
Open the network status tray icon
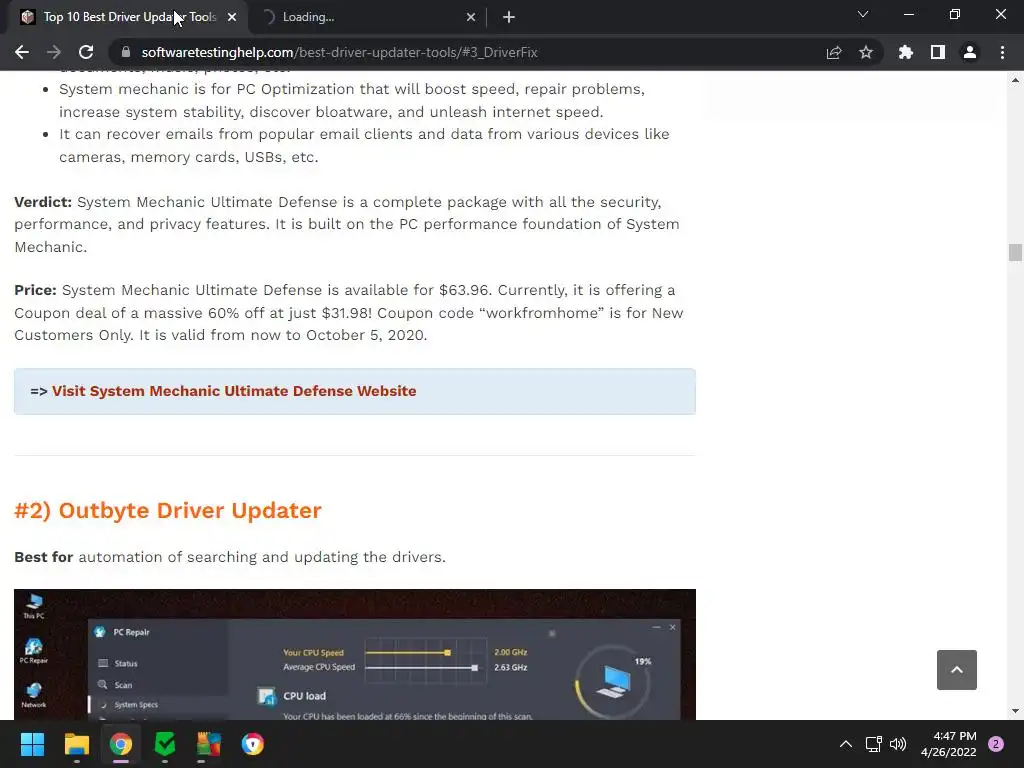(873, 744)
